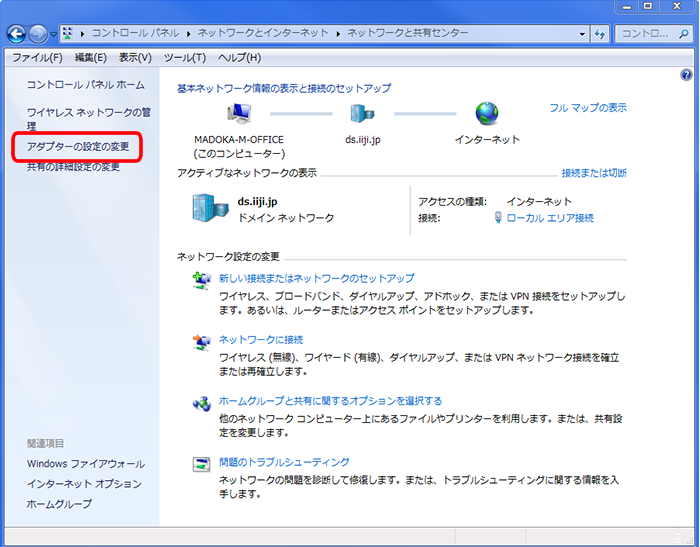700x547 pixels.
Task: Open フル マップの表示 link
Action: [588, 108]
